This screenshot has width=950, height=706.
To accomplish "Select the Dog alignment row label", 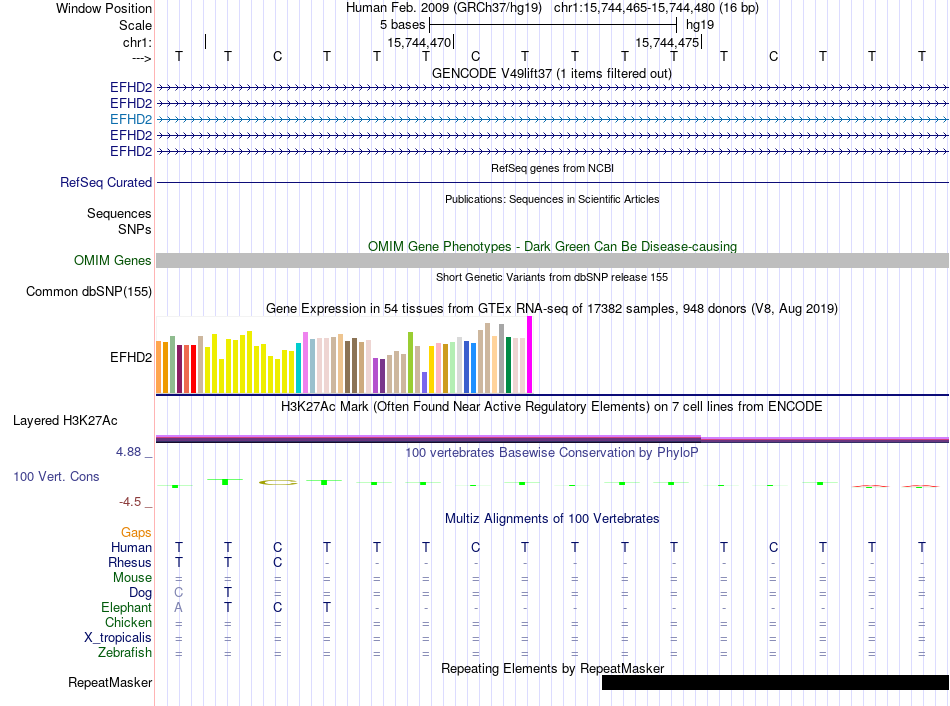I will [141, 593].
